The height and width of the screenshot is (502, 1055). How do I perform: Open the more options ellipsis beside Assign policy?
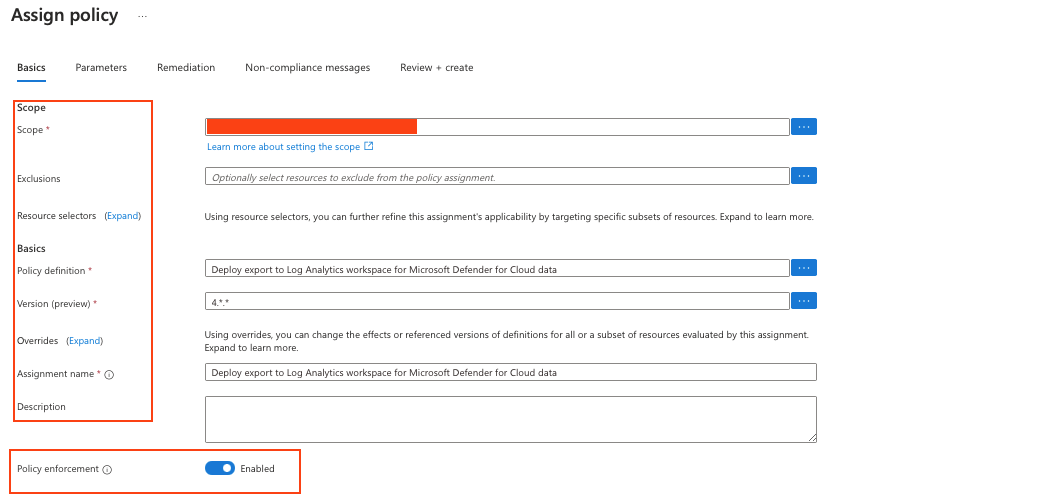(x=142, y=16)
